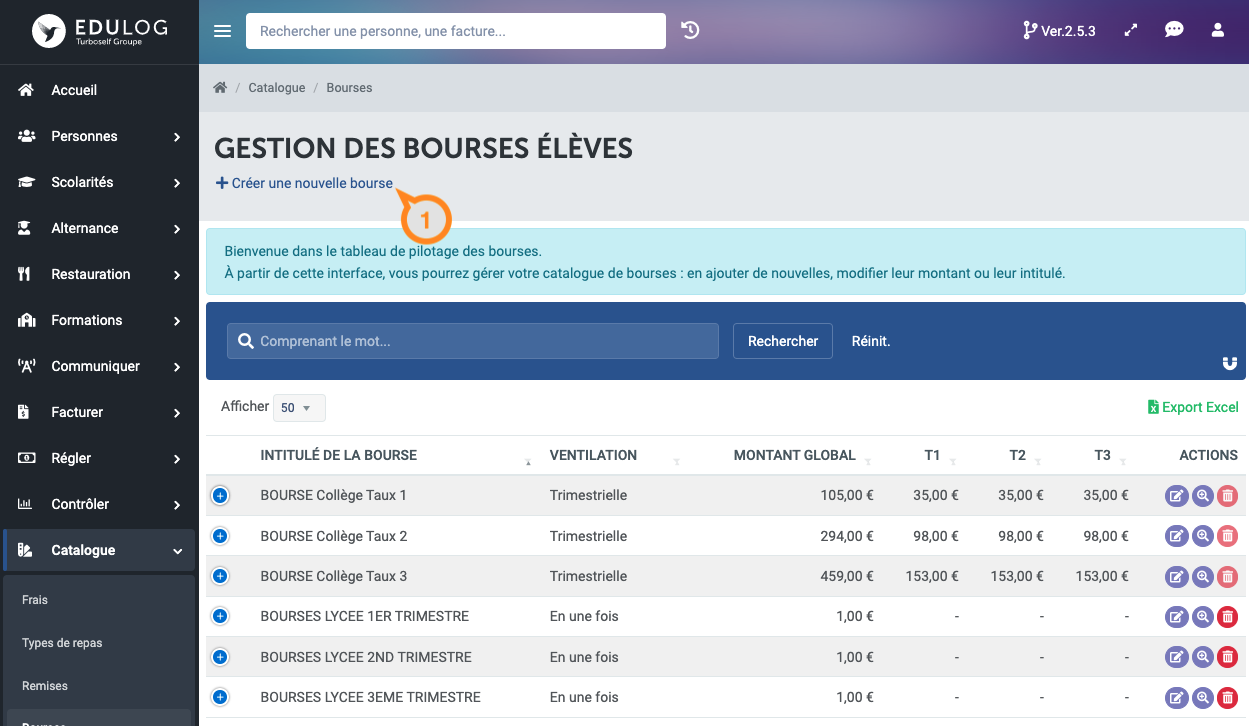
Task: View details of BOURSE Collège Taux 2
Action: 1203,536
